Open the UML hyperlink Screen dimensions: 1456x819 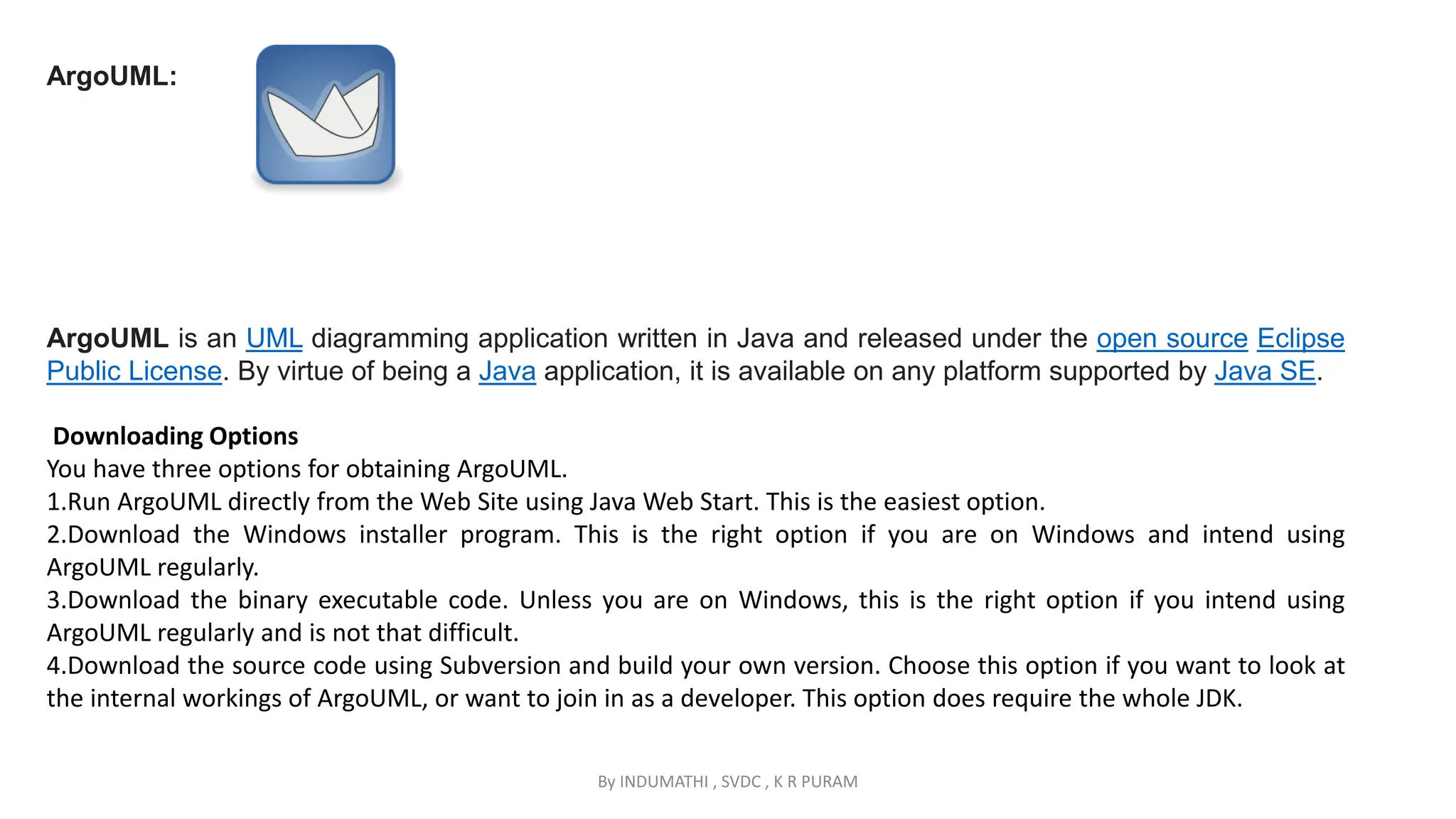[x=274, y=338]
